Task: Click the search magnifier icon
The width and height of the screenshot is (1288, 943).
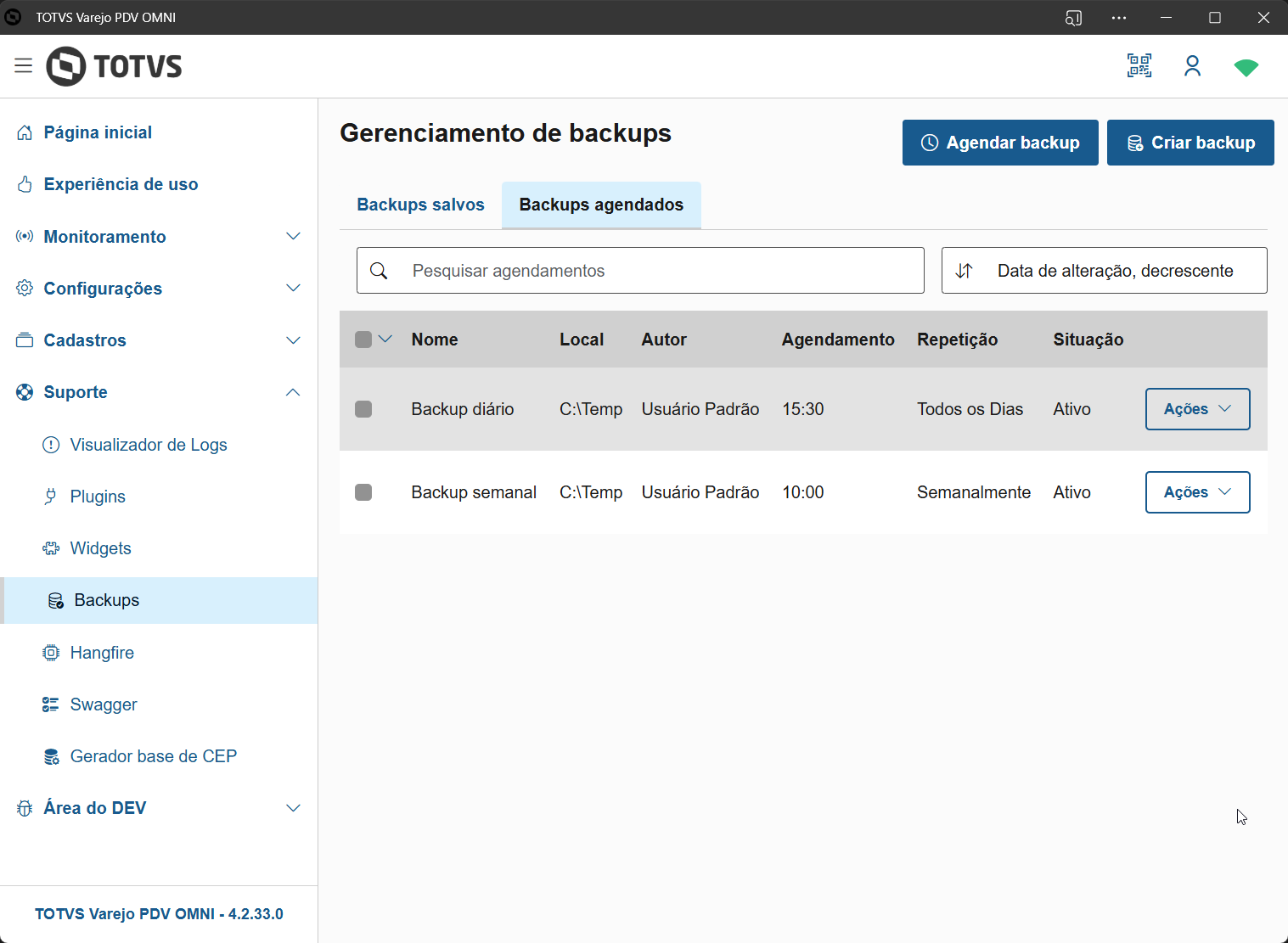Action: pyautogui.click(x=380, y=271)
